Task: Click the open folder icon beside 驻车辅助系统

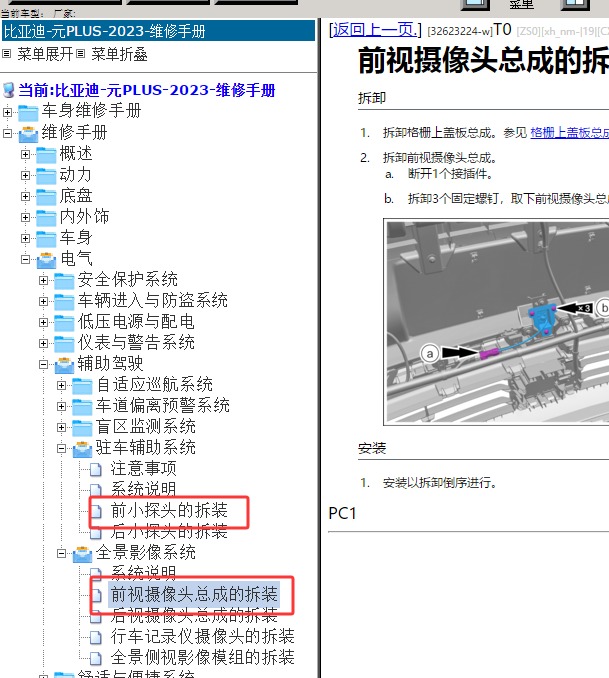Action: pos(82,449)
